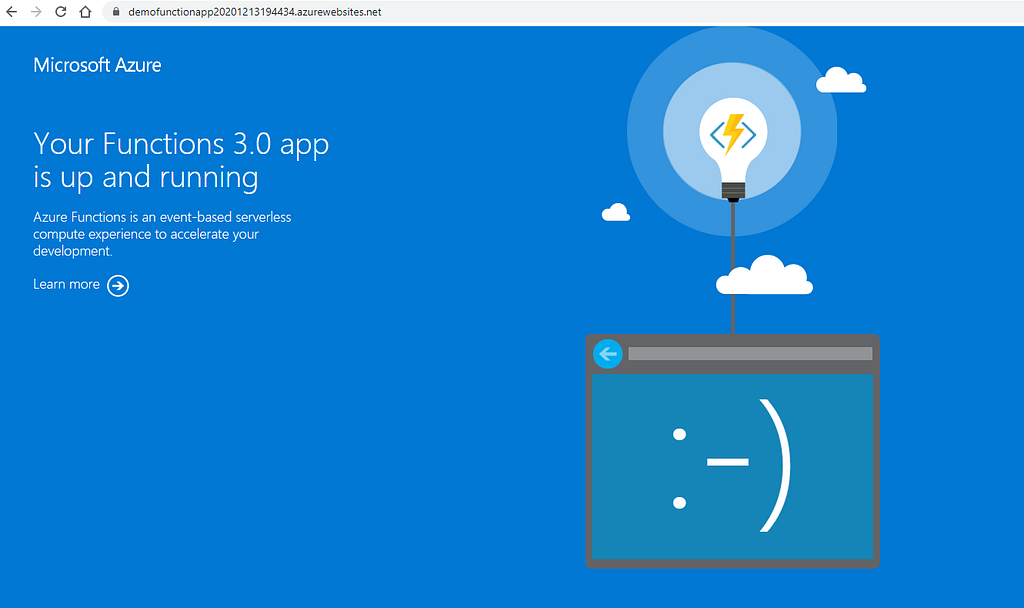The image size is (1024, 608).
Task: View site security via padlock icon
Action: point(116,12)
